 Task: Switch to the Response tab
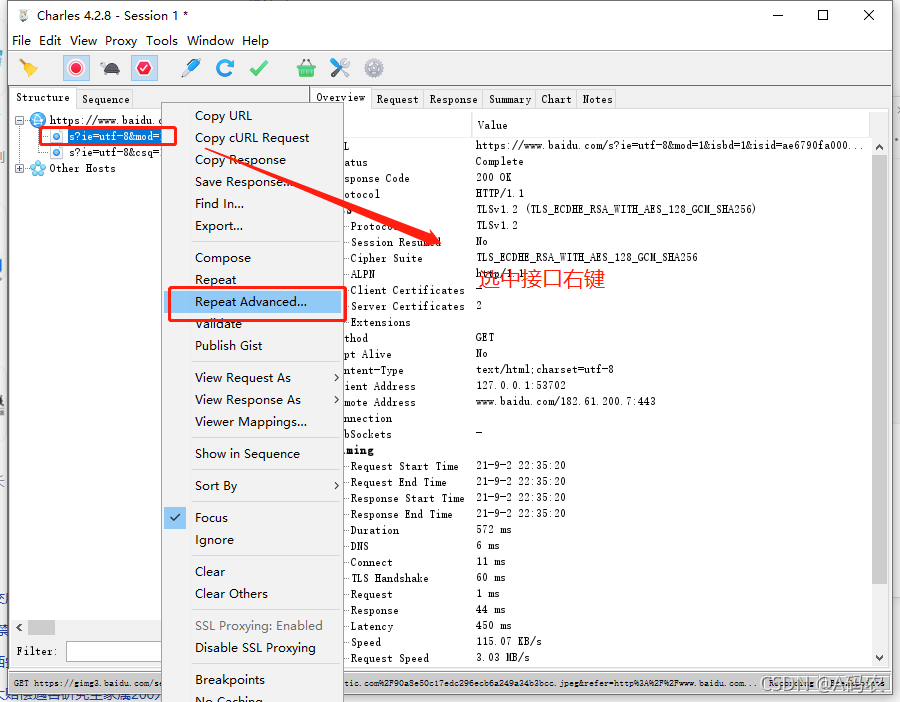coord(453,99)
